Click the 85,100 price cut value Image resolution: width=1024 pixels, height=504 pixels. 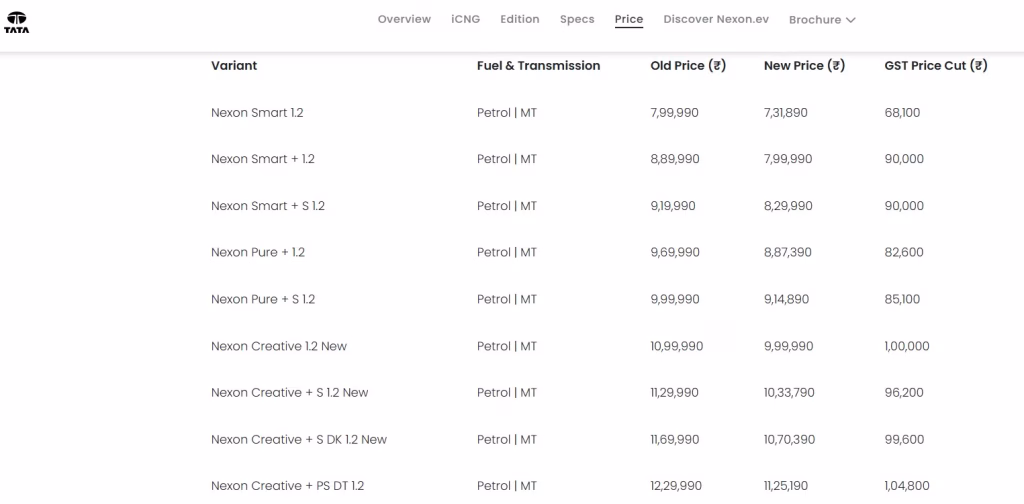click(x=903, y=299)
